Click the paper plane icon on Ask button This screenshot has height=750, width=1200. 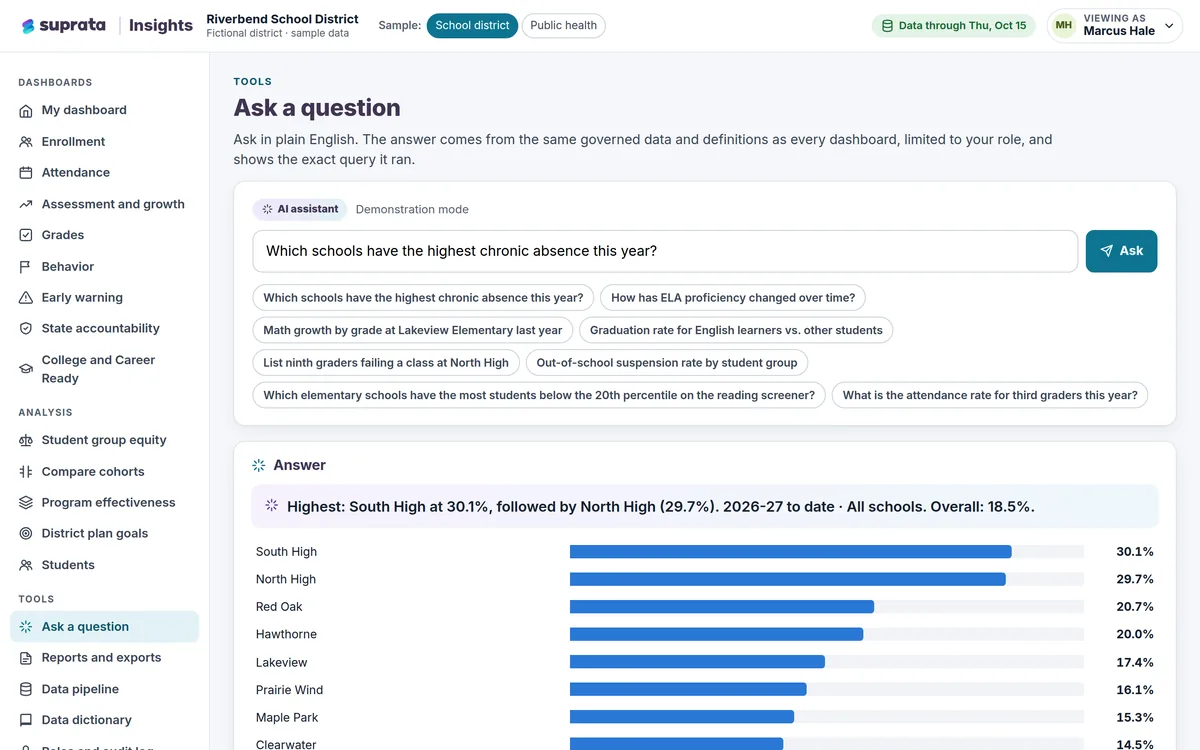tap(1106, 251)
